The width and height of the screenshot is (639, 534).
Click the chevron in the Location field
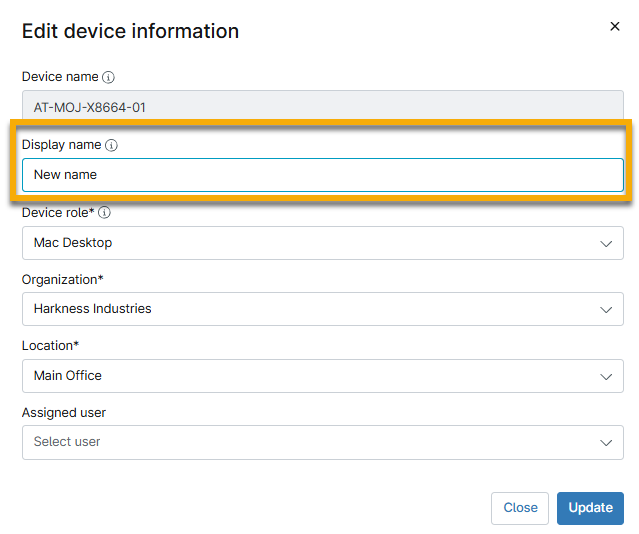tap(606, 376)
